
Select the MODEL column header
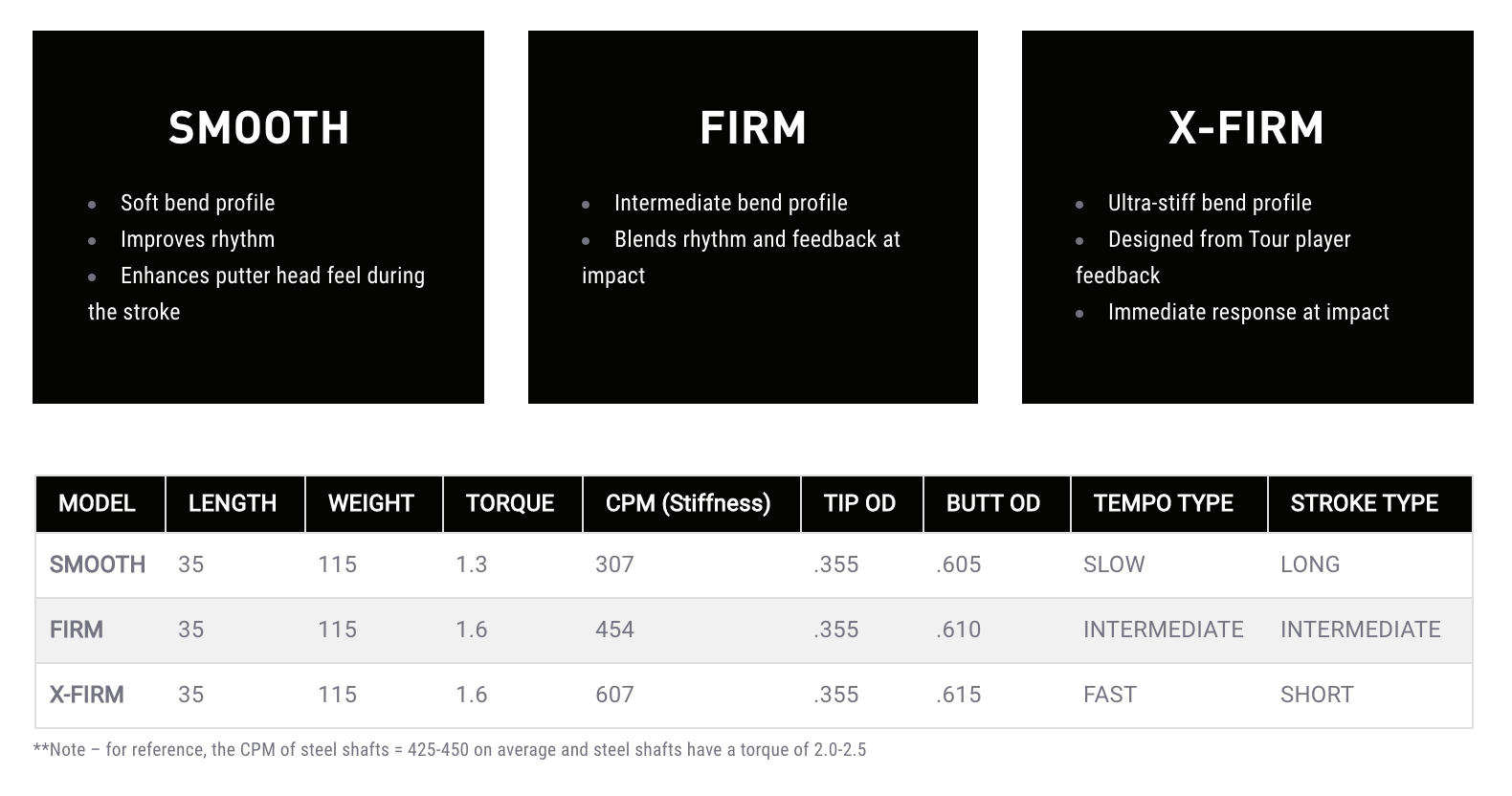(x=97, y=503)
